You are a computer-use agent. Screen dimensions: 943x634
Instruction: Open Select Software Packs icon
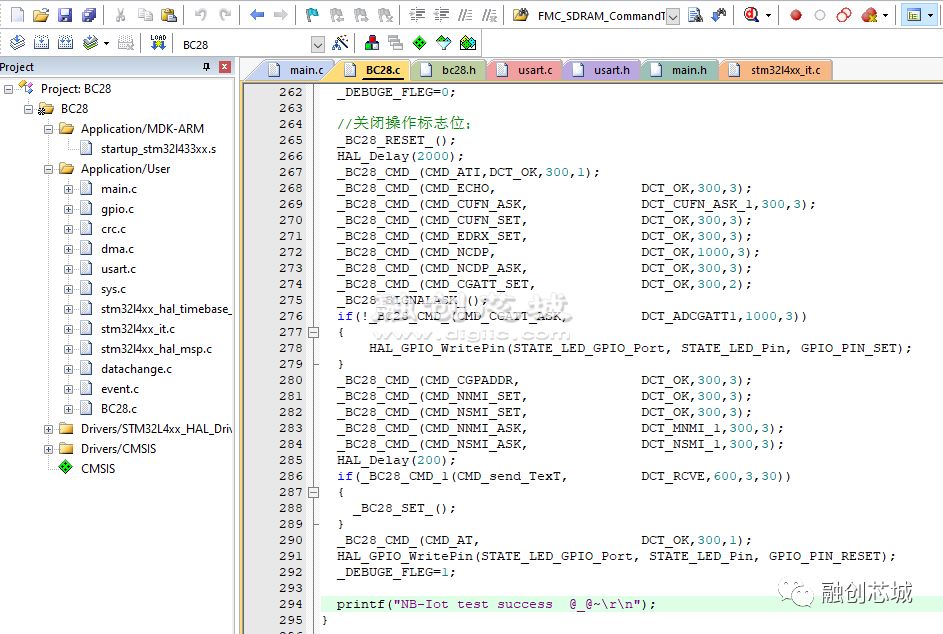tap(443, 43)
